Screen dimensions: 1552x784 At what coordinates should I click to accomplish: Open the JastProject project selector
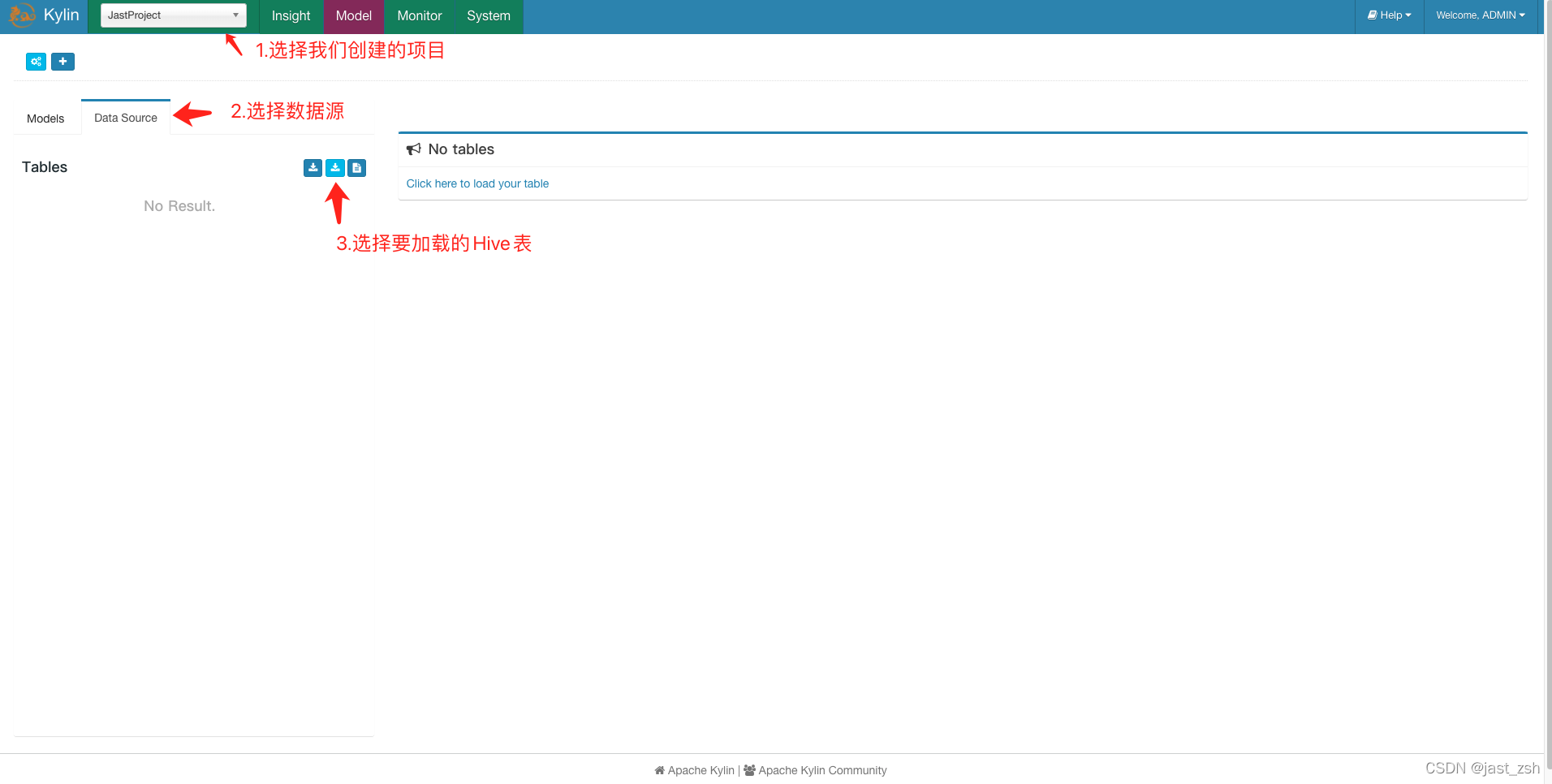pyautogui.click(x=172, y=15)
